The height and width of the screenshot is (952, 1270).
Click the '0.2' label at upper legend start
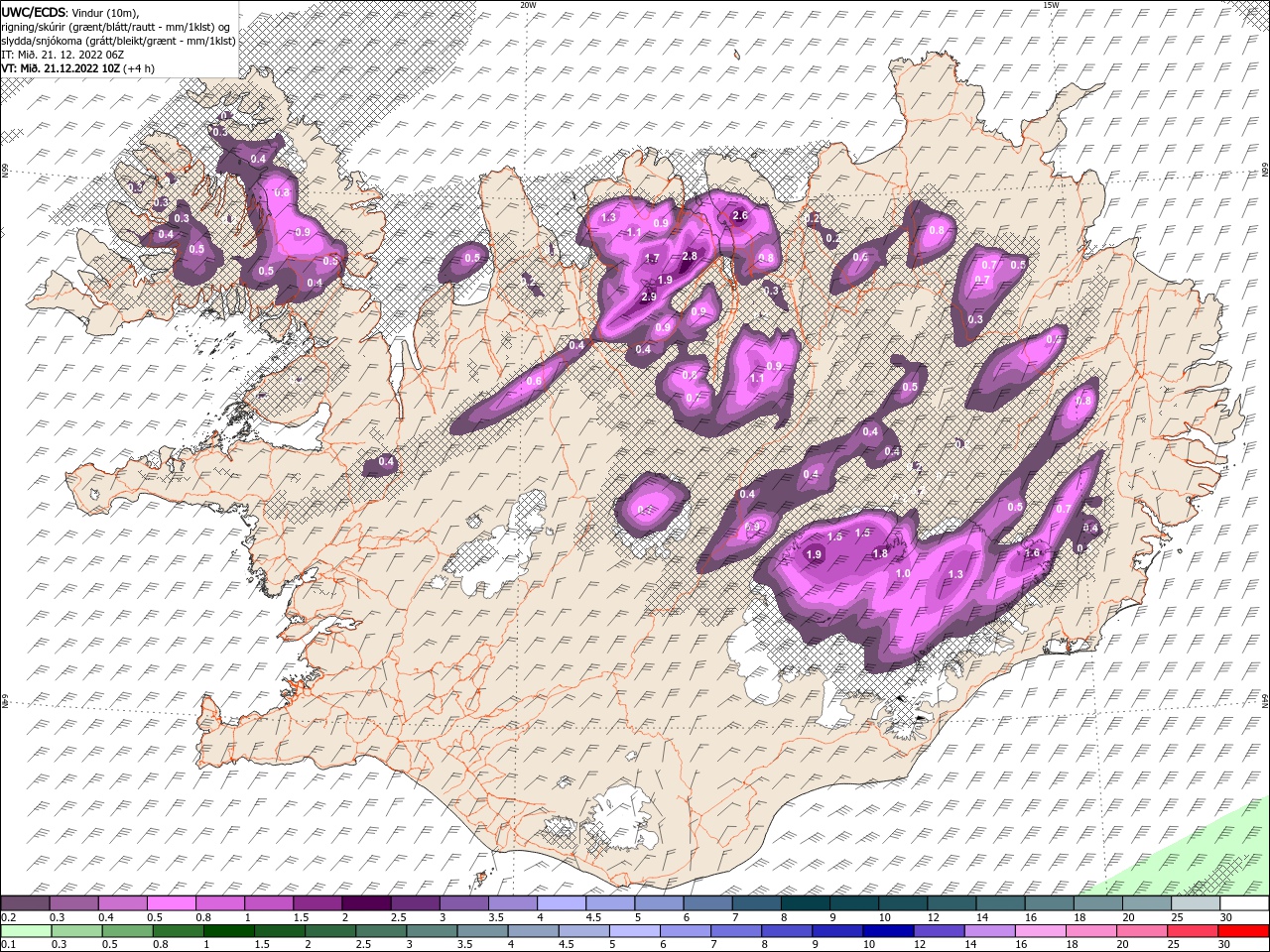click(x=8, y=916)
